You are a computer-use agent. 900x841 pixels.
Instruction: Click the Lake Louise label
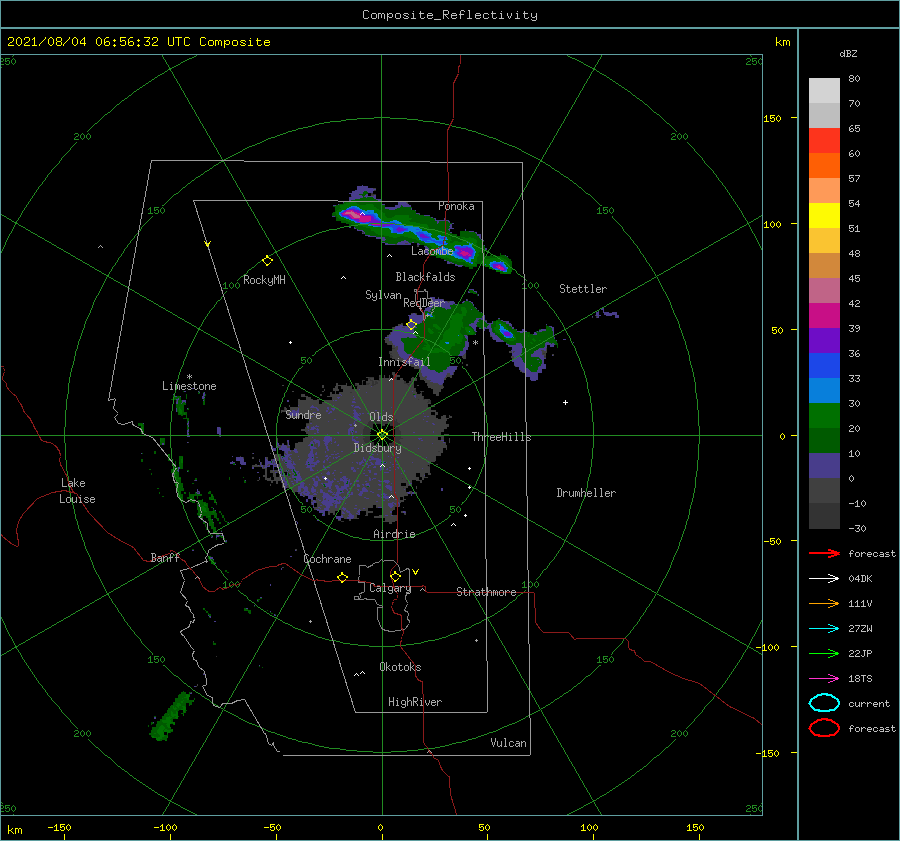coord(77,491)
